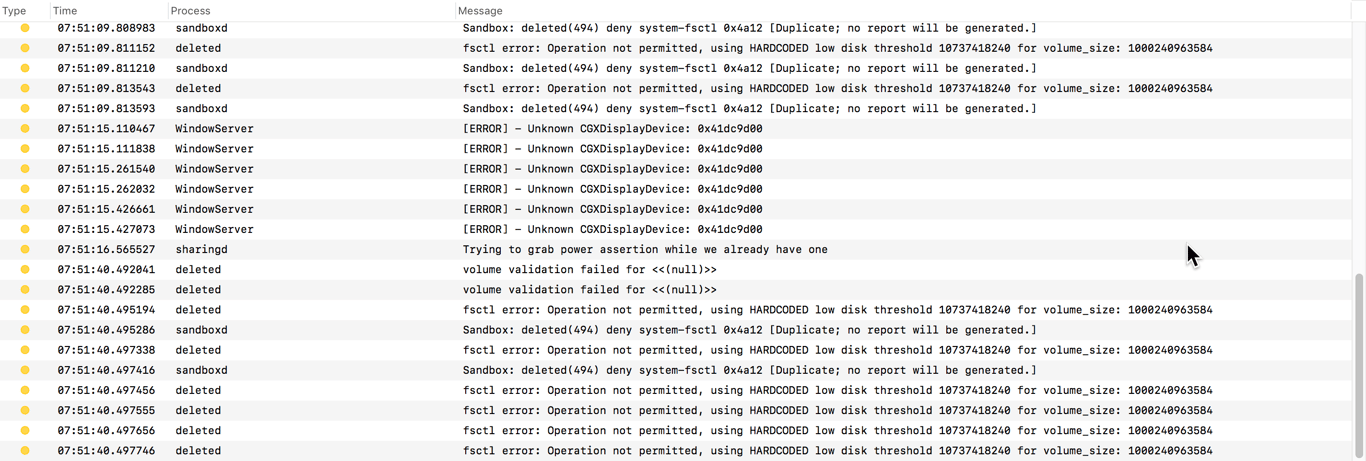1366x461 pixels.
Task: Sort logs by the Time column header
Action: click(64, 10)
